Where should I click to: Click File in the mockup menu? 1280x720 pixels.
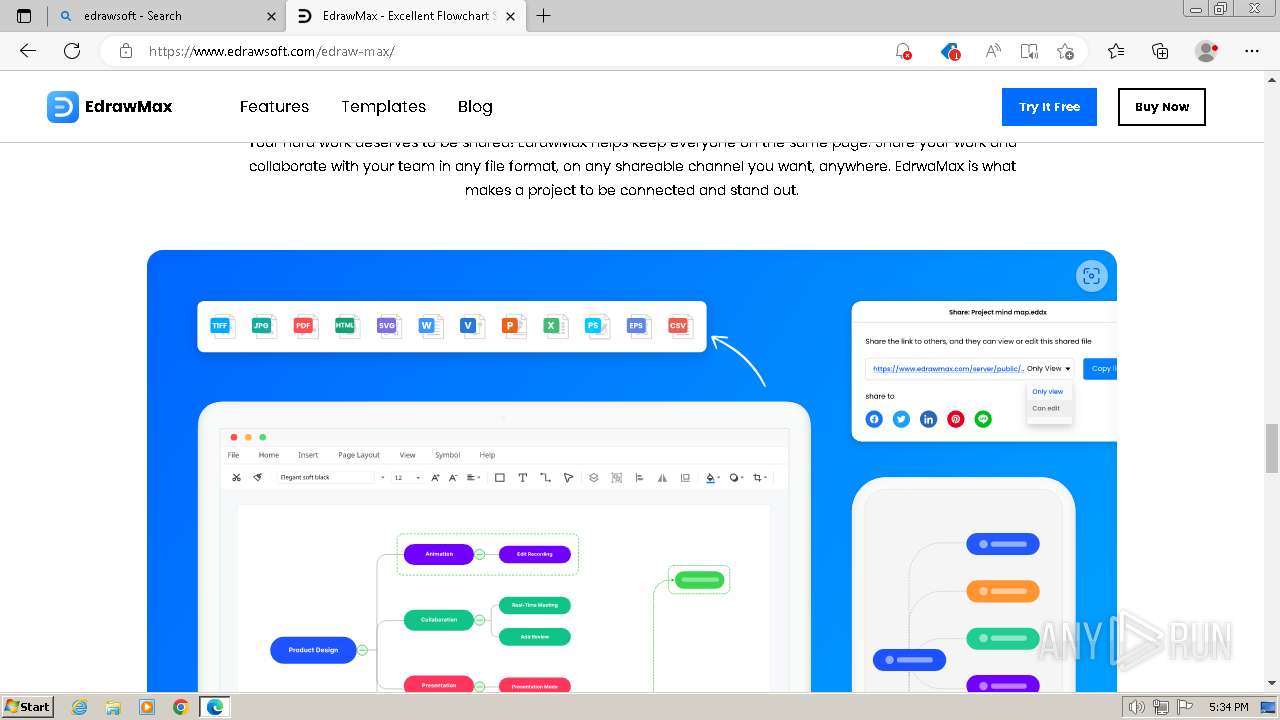tap(233, 455)
